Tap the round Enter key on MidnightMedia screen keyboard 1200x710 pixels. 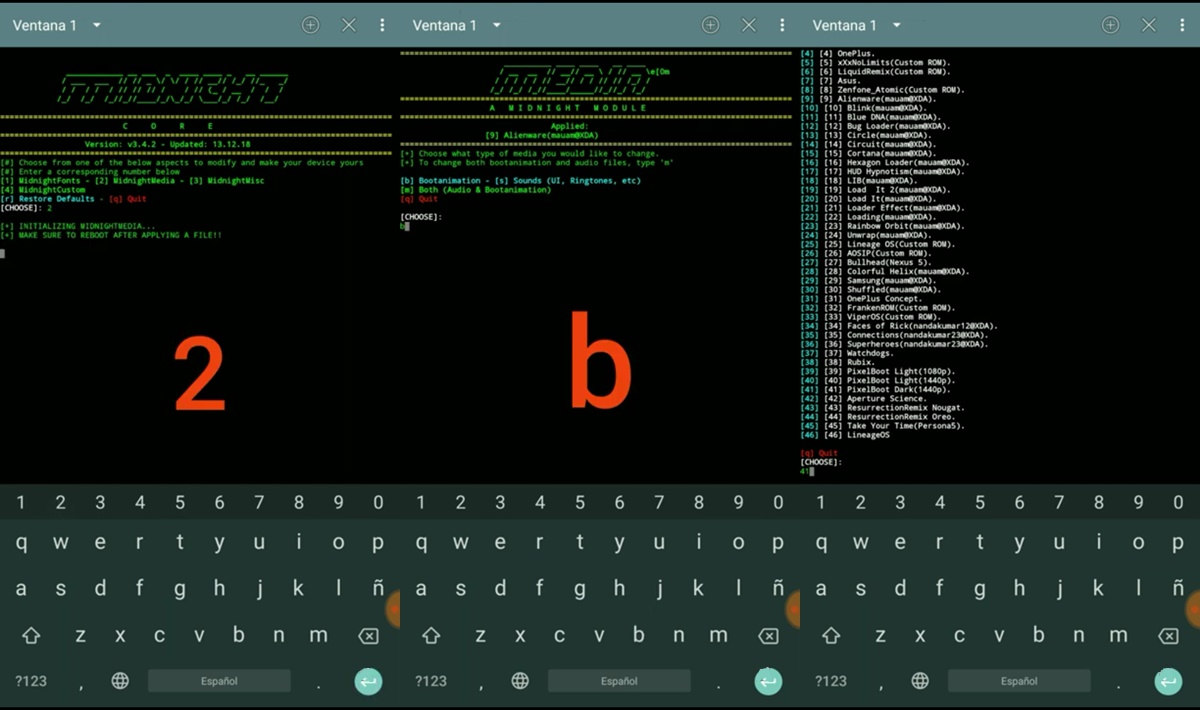(x=768, y=682)
